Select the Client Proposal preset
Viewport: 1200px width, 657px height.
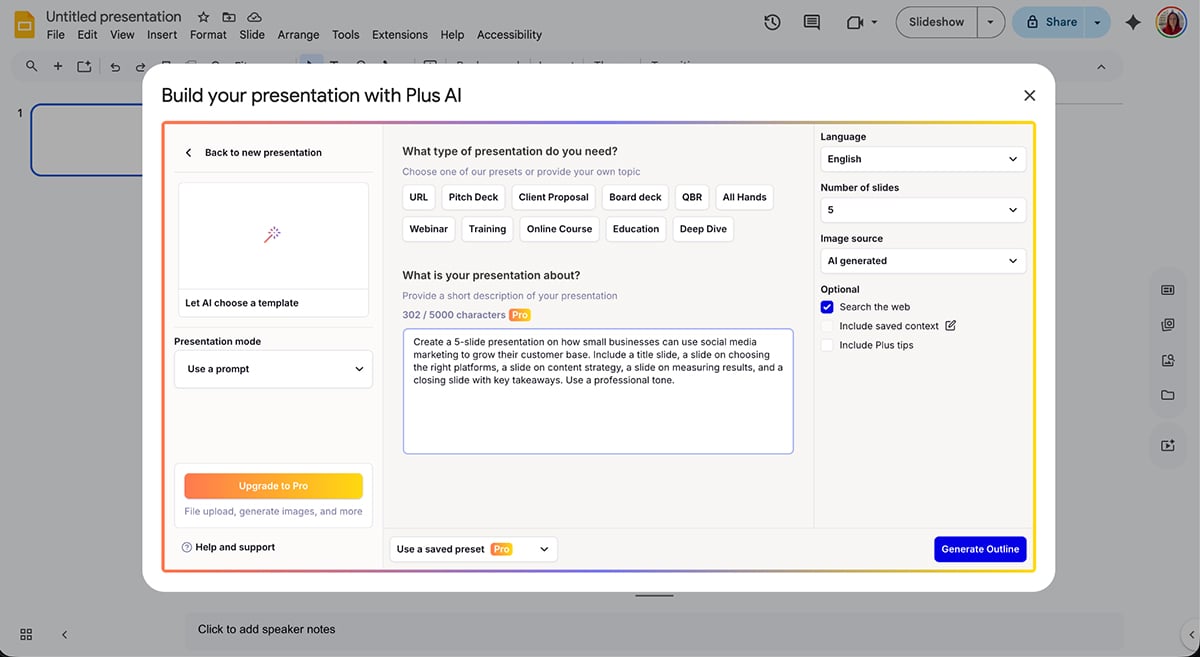point(554,197)
